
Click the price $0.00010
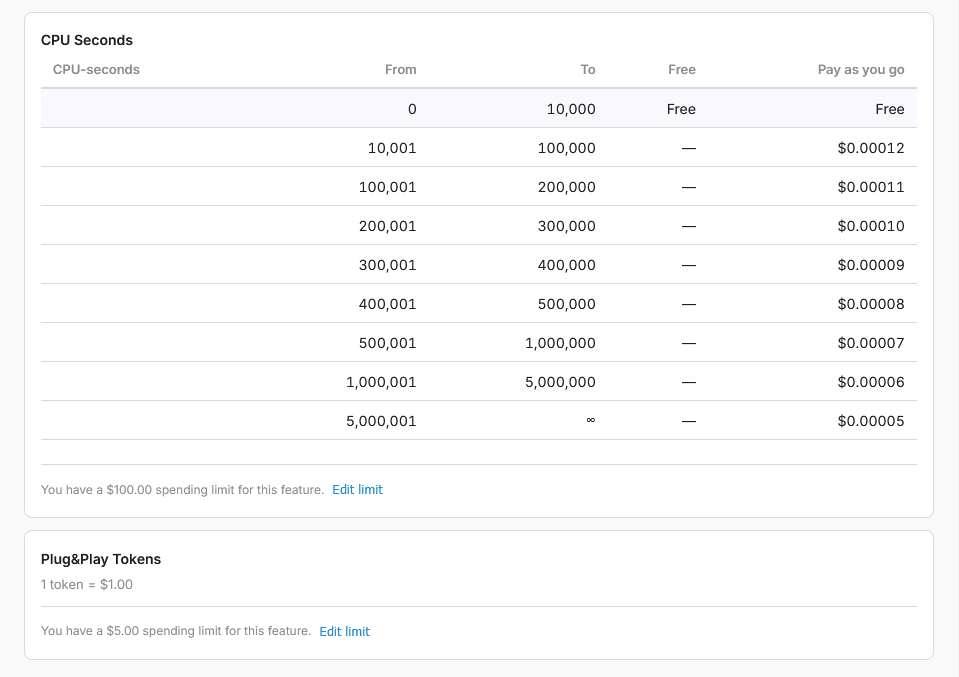click(x=871, y=226)
